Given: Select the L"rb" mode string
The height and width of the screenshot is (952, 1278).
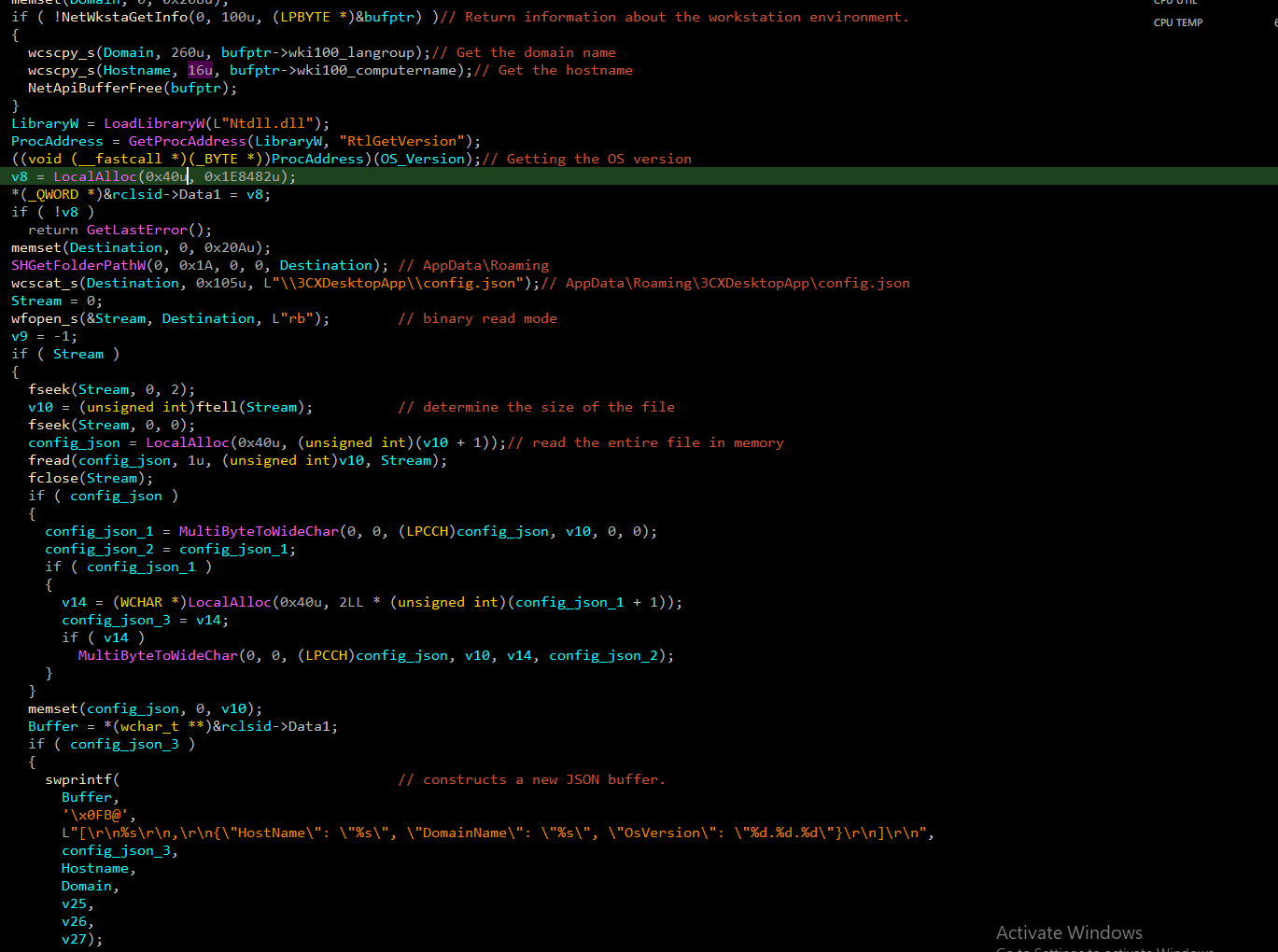Looking at the screenshot, I should [x=292, y=318].
